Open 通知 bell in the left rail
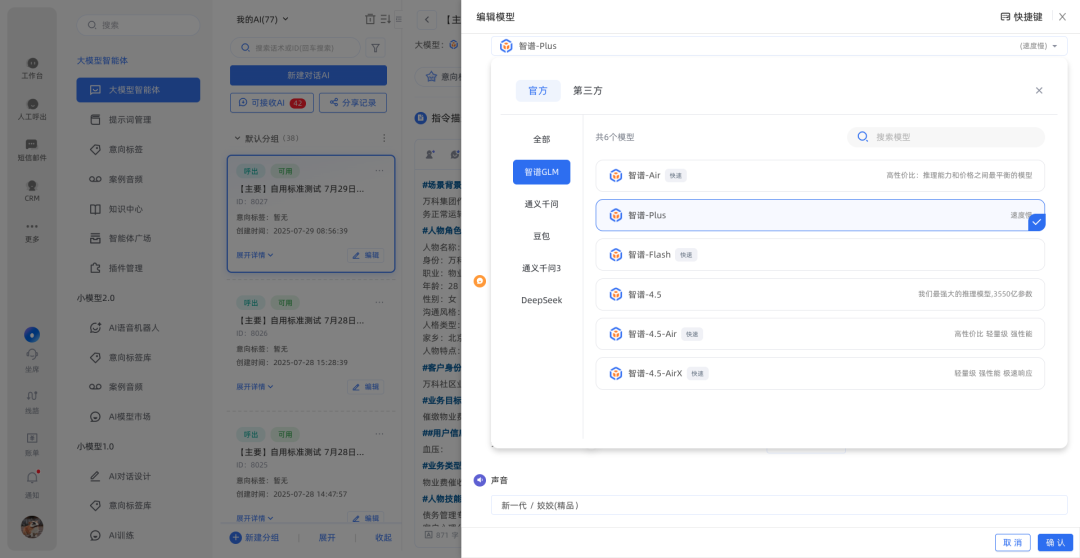The height and width of the screenshot is (558, 1080). point(32,485)
